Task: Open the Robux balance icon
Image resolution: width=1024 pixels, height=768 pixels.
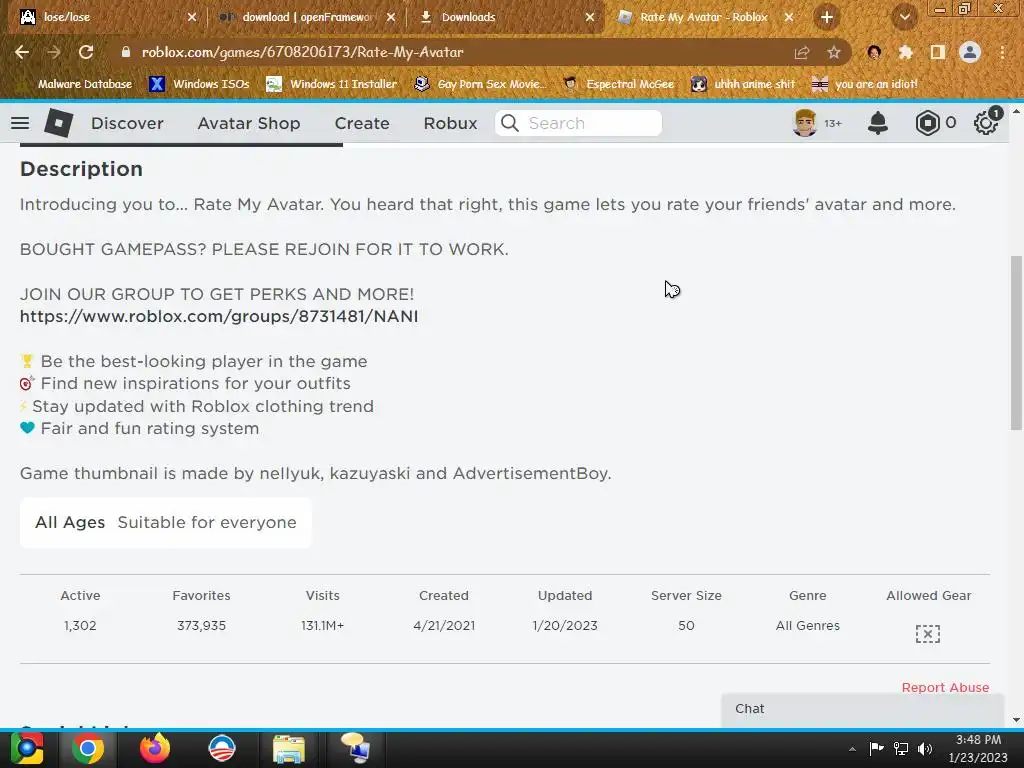Action: (927, 123)
